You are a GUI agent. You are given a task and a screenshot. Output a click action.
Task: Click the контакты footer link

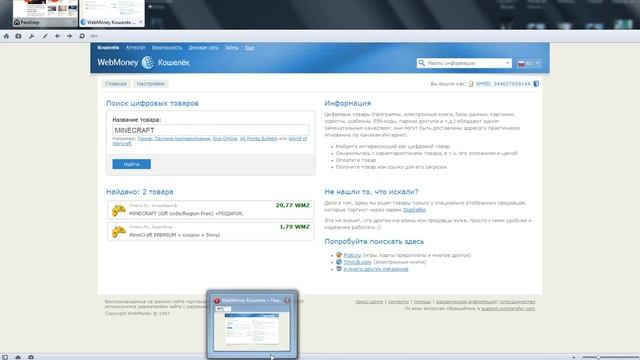[x=398, y=302]
